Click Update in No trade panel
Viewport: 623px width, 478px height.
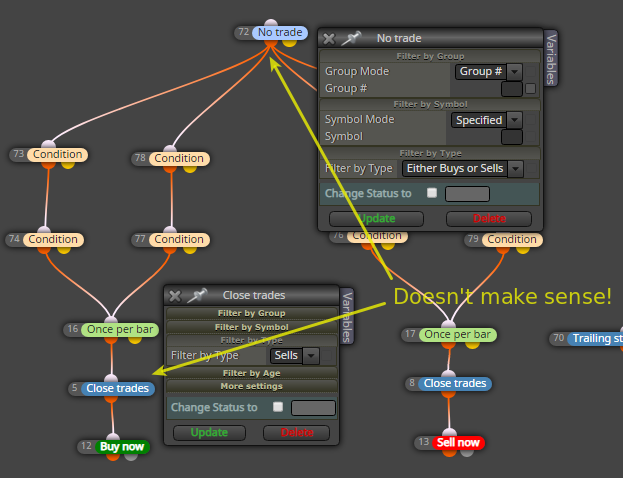(x=376, y=219)
